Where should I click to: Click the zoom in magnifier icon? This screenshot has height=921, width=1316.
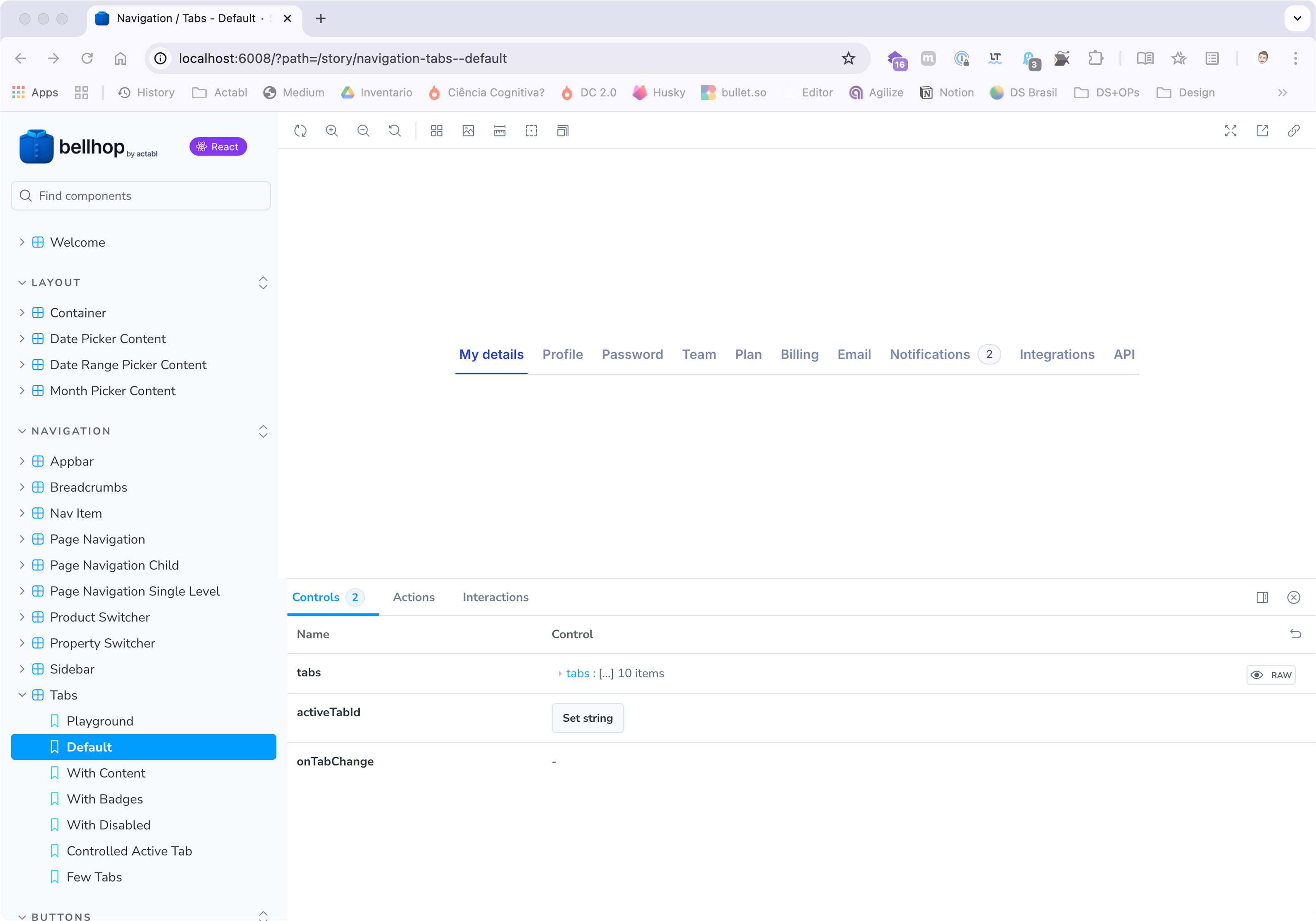pos(332,131)
